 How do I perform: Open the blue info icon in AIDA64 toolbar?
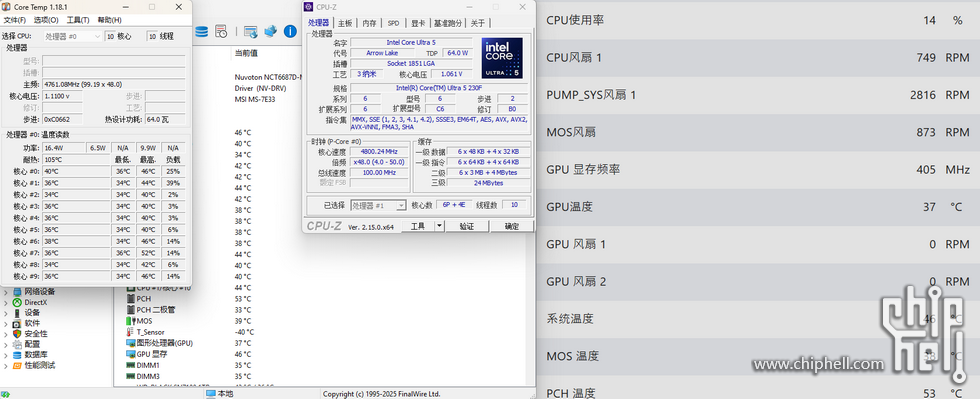click(x=290, y=31)
